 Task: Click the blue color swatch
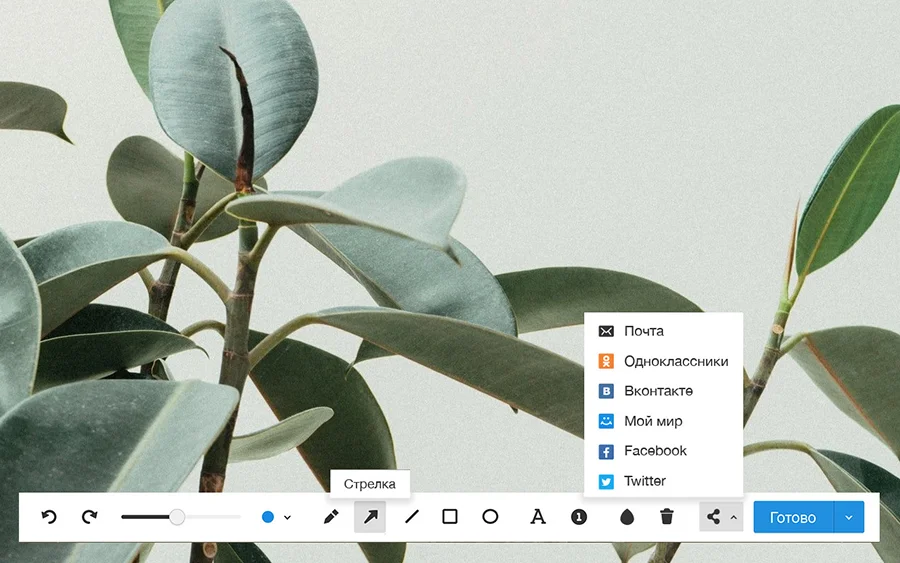[x=268, y=517]
